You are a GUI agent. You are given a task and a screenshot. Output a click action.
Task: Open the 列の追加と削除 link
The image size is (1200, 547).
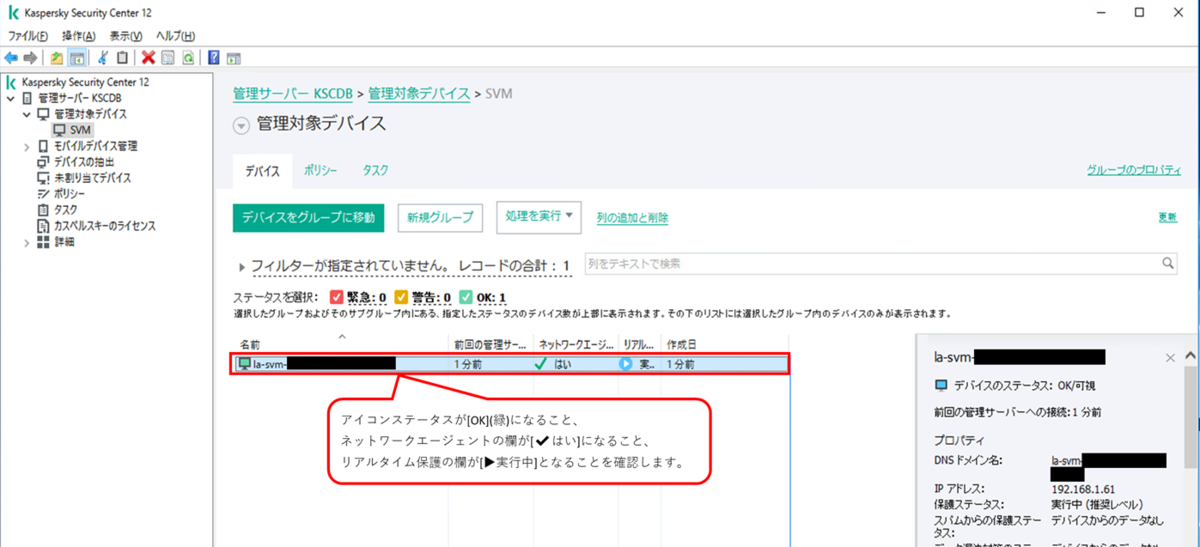click(632, 218)
